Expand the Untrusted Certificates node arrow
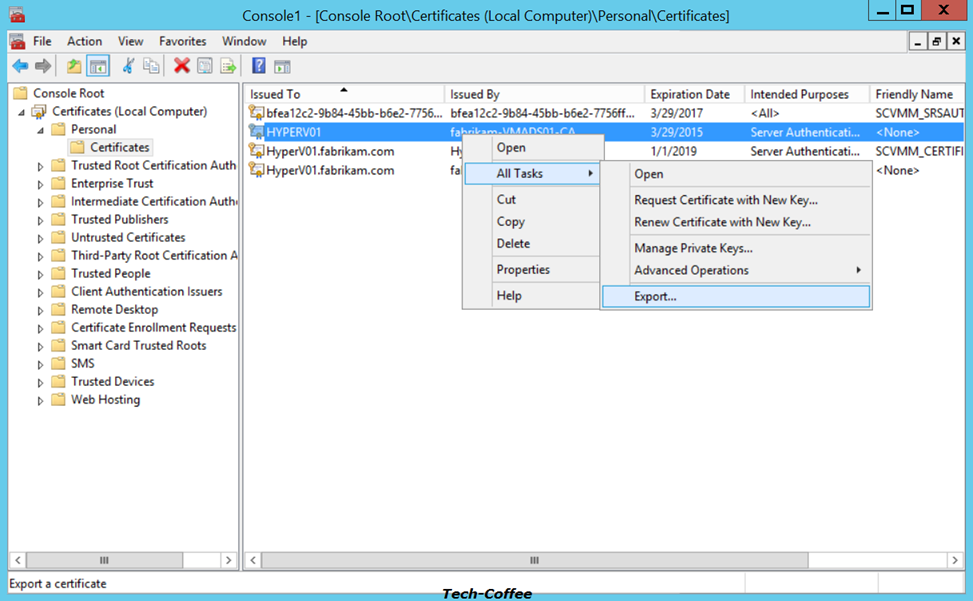This screenshot has width=973, height=601. click(40, 238)
